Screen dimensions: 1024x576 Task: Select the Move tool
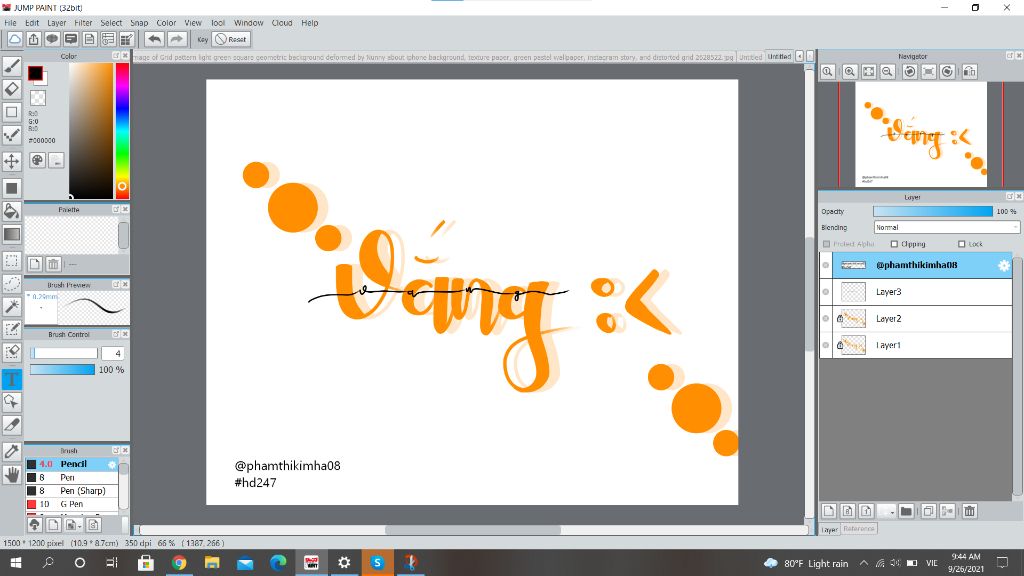[x=12, y=161]
